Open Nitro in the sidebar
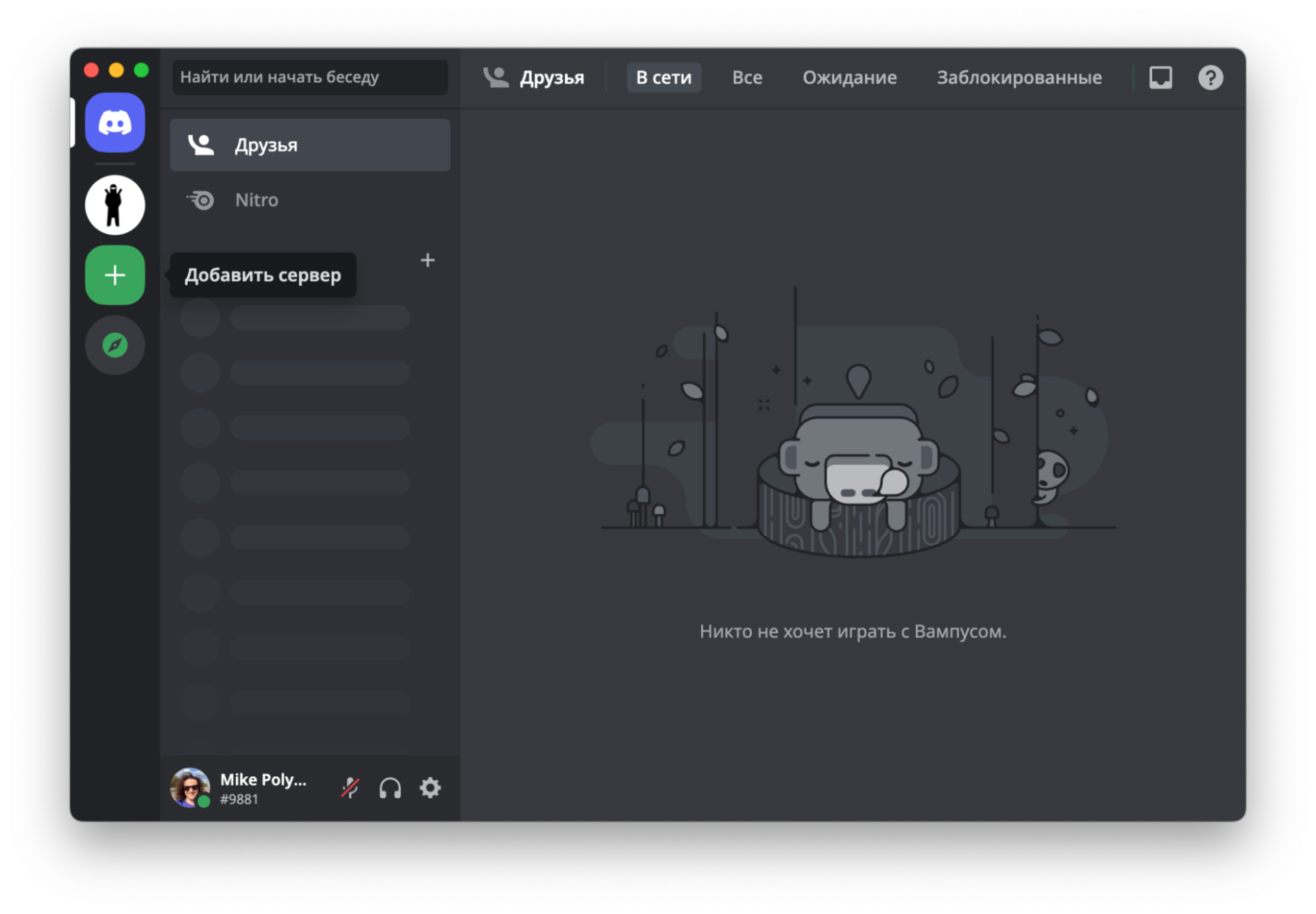 [x=310, y=200]
